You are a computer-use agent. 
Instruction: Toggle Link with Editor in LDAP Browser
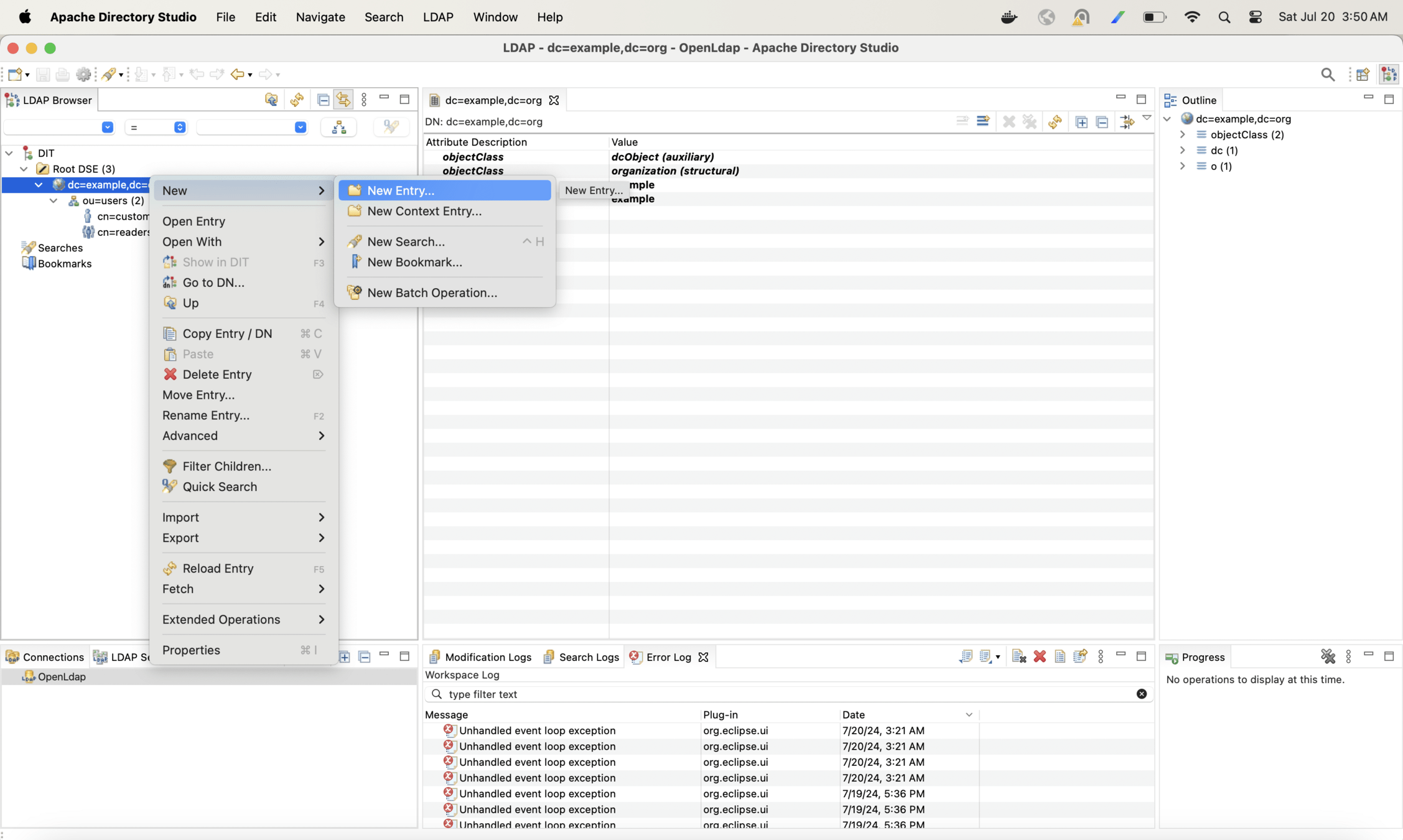click(343, 100)
